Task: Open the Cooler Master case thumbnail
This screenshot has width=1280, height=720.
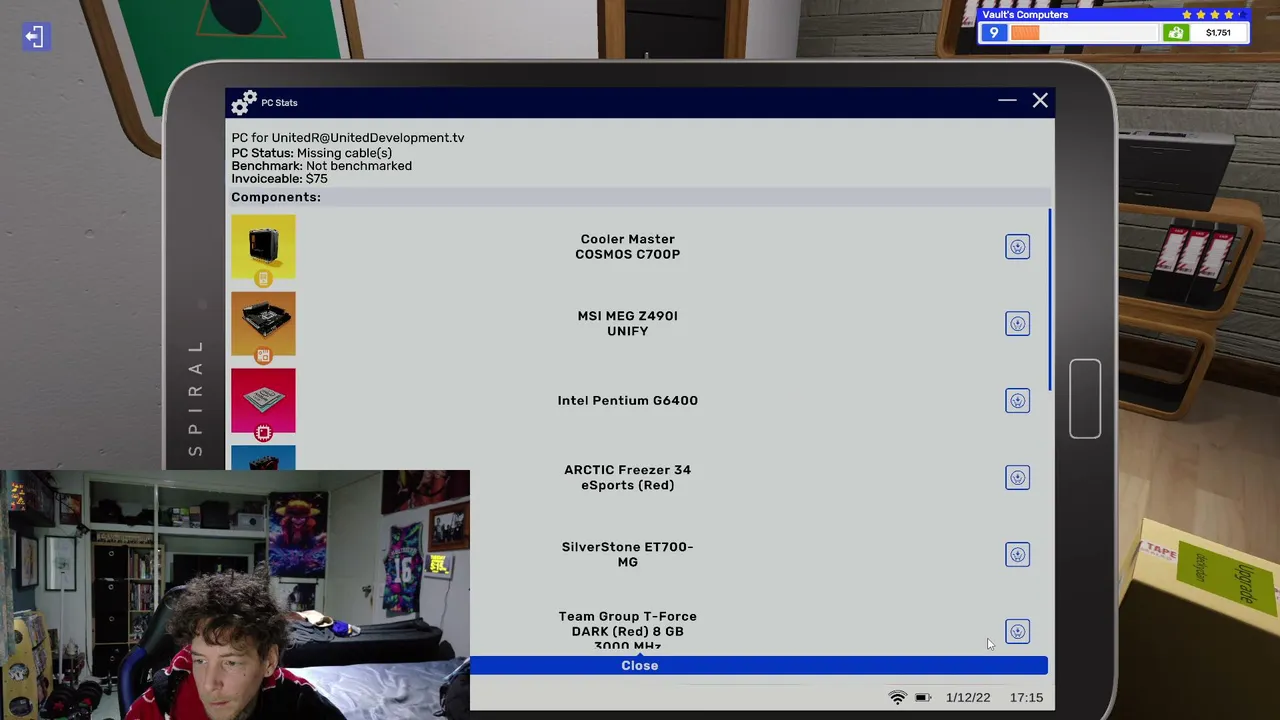Action: click(x=263, y=247)
